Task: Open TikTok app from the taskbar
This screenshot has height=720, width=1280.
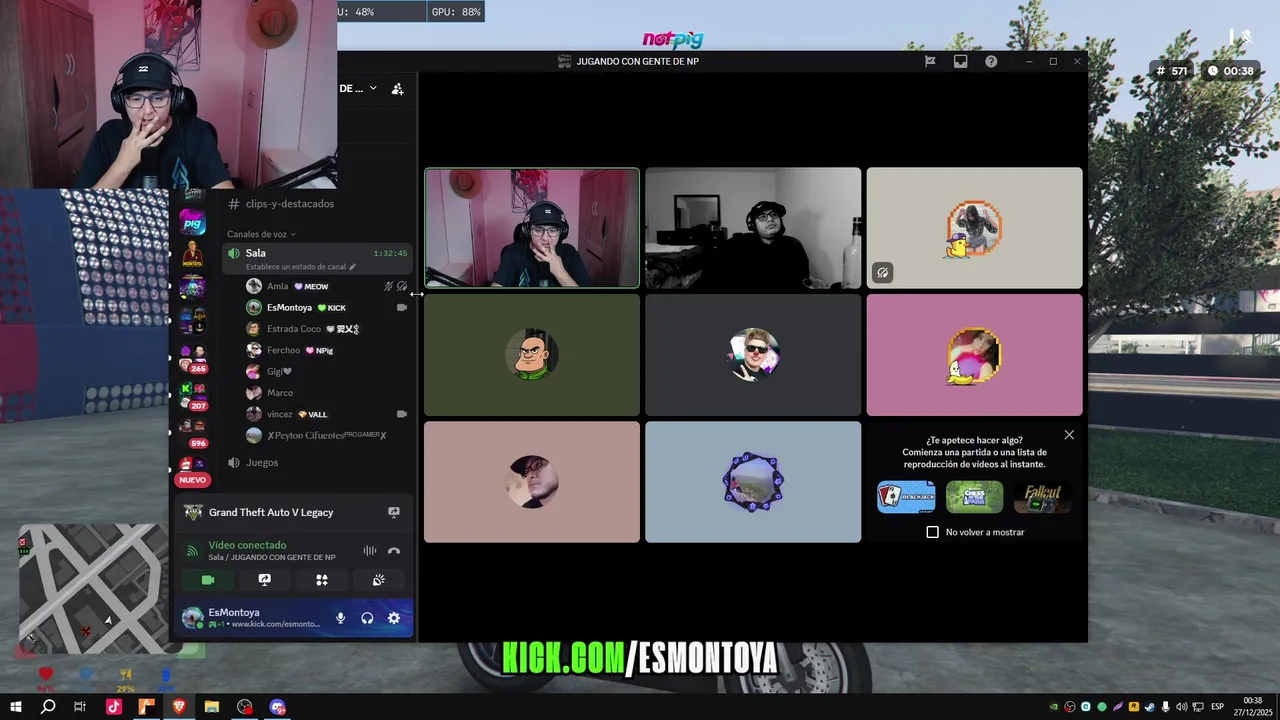Action: pos(113,707)
